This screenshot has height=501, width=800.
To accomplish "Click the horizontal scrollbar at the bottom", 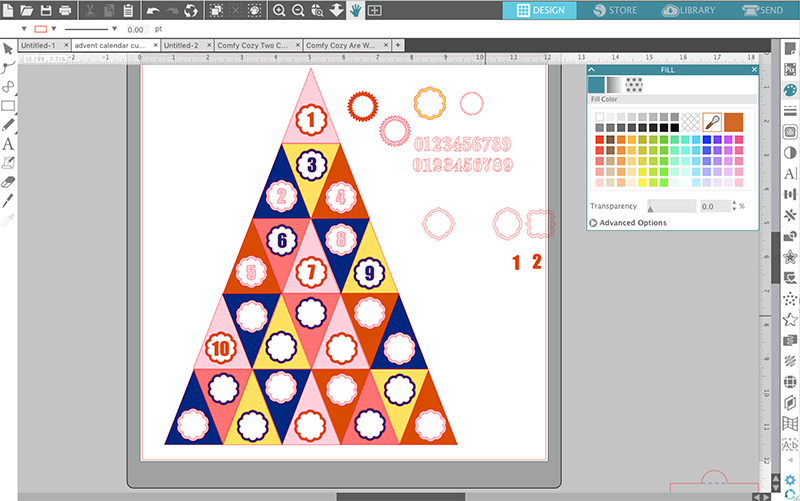I will 401,497.
